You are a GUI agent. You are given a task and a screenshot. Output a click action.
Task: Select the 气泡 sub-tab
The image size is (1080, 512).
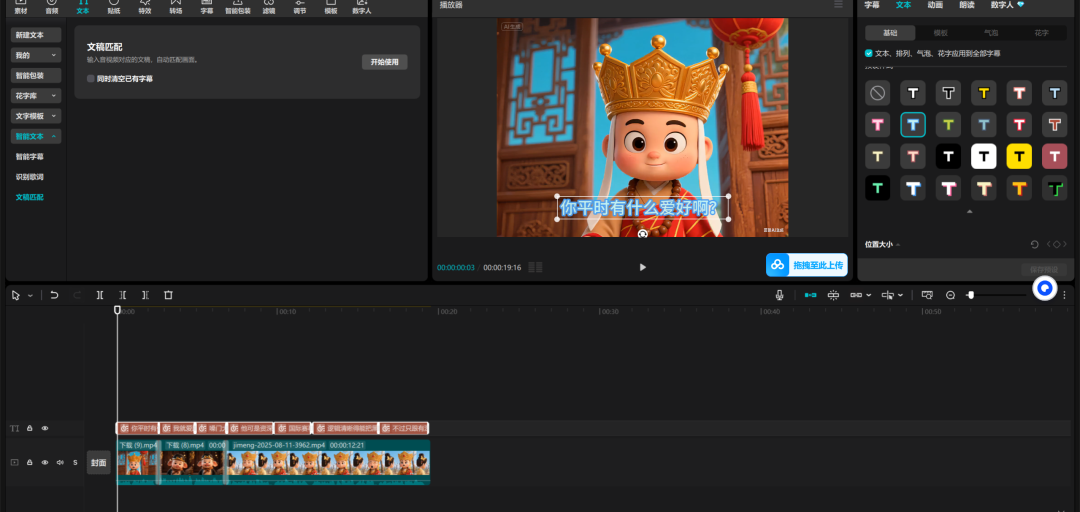(x=990, y=32)
